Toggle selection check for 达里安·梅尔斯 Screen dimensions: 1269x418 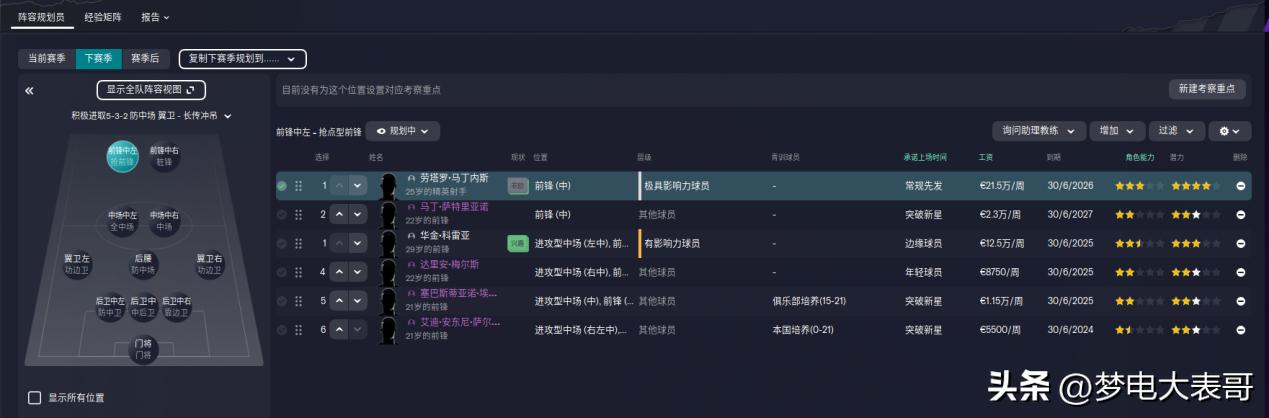click(x=282, y=272)
